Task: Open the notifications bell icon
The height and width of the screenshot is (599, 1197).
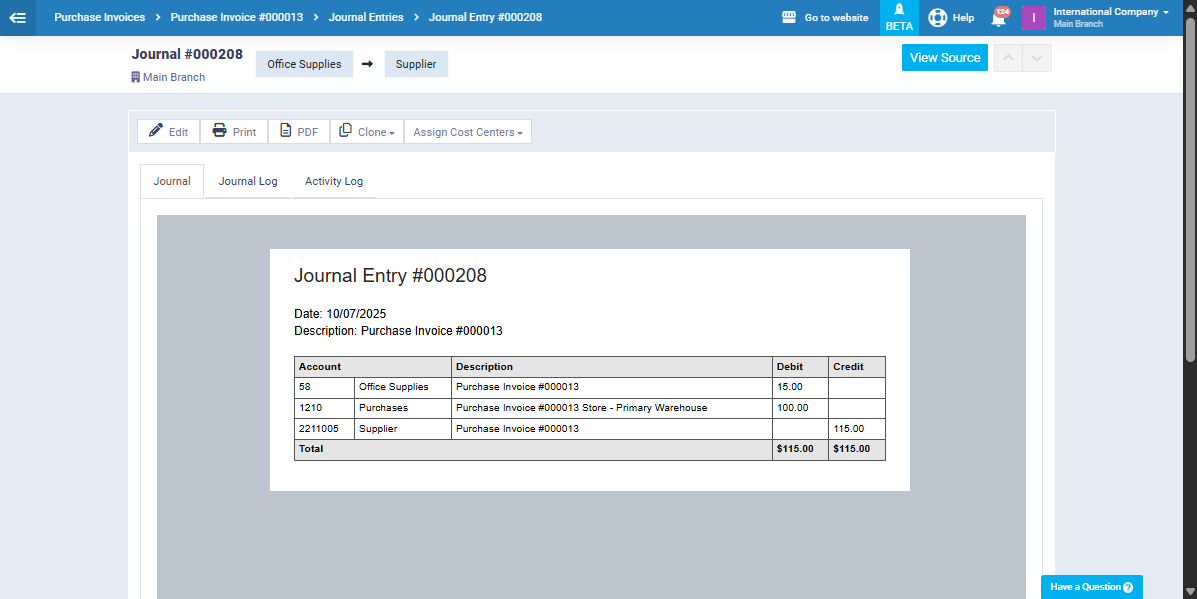Action: point(998,18)
